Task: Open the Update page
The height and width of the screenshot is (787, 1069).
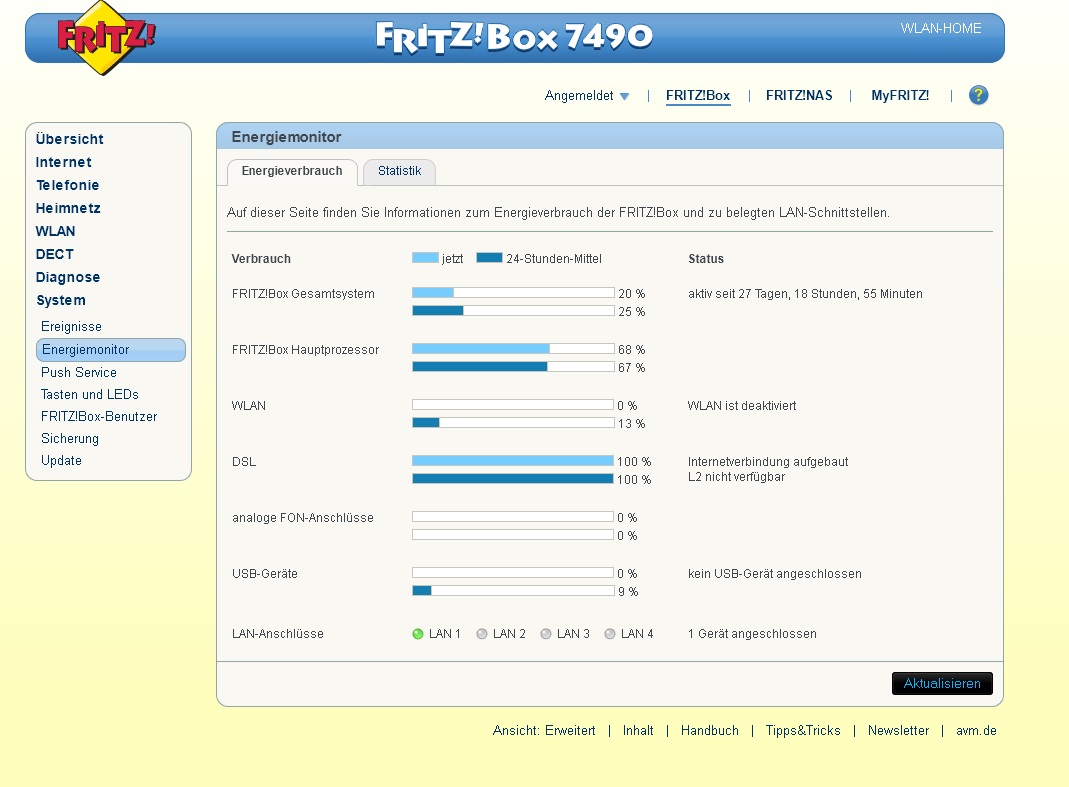Action: [x=61, y=460]
